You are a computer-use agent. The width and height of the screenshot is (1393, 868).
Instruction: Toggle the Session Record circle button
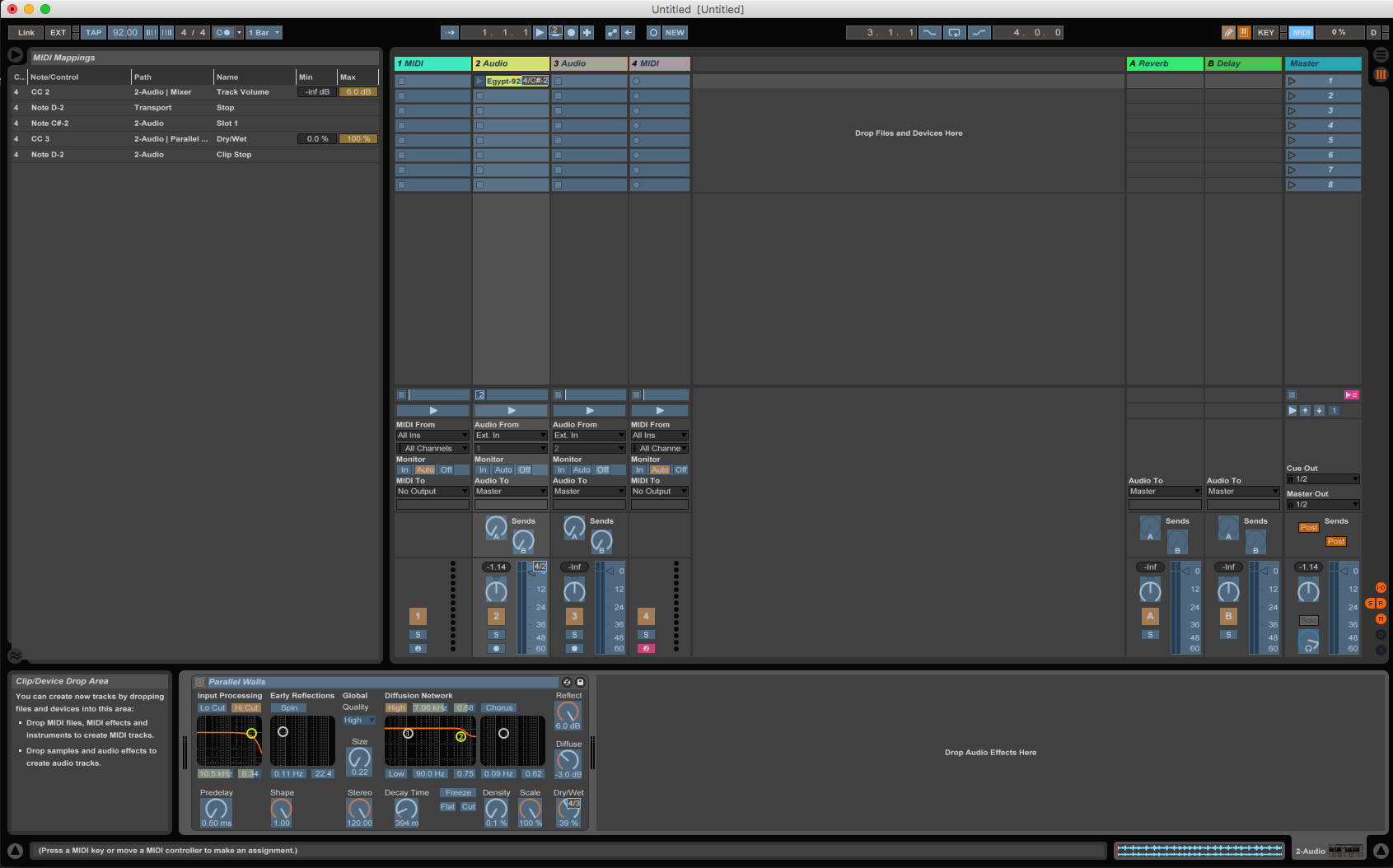653,32
